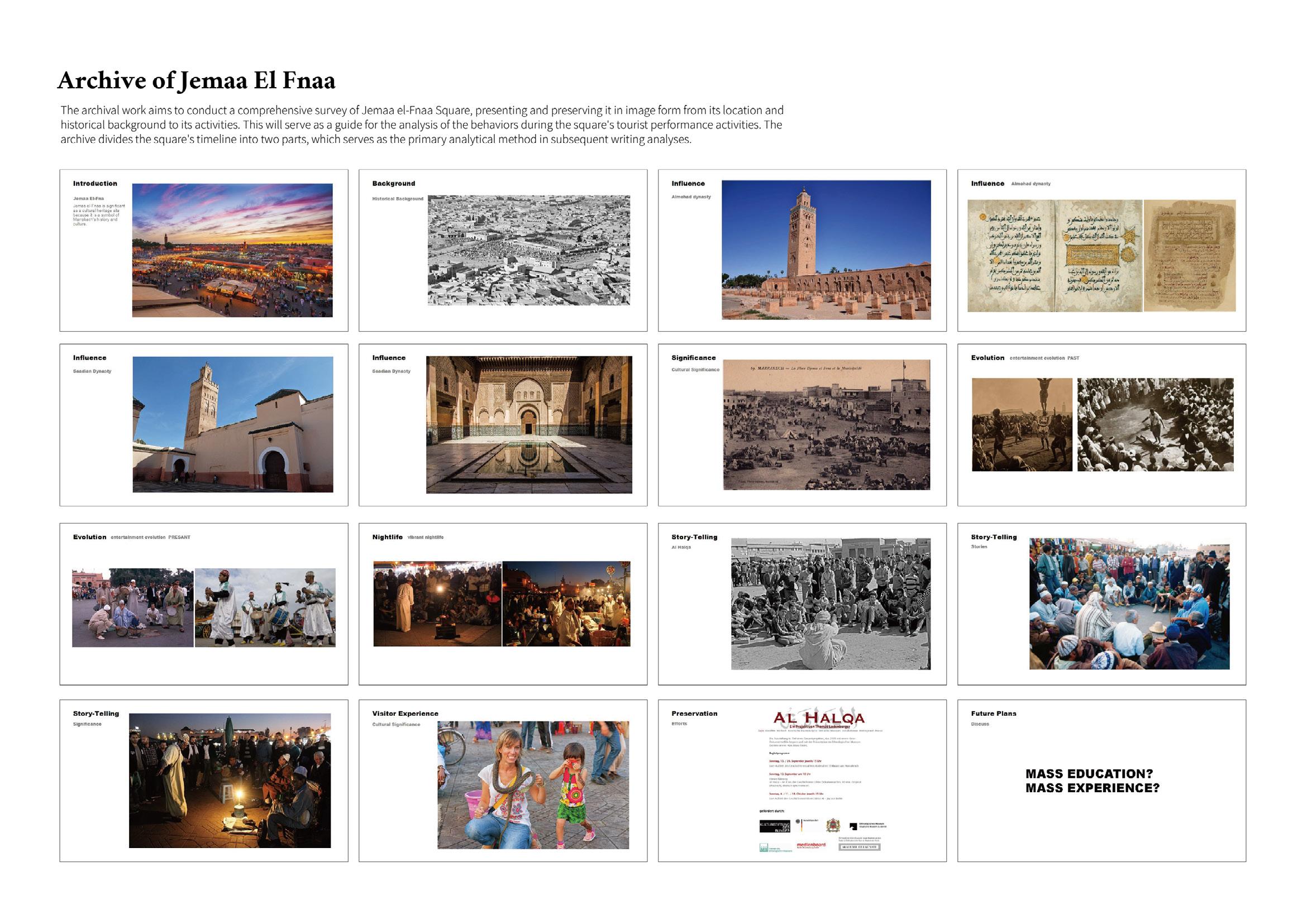Click the Gnawa musicians in white photo

pos(265,607)
